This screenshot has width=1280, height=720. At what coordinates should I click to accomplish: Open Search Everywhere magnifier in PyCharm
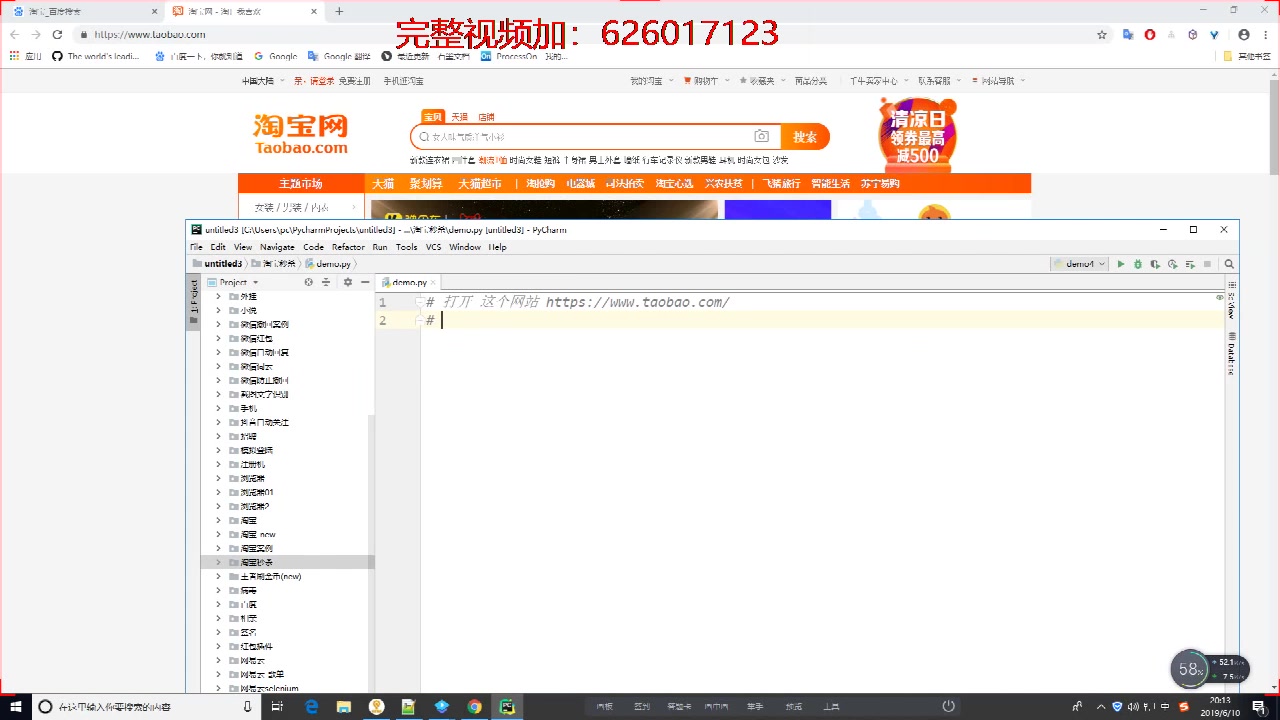click(1229, 264)
